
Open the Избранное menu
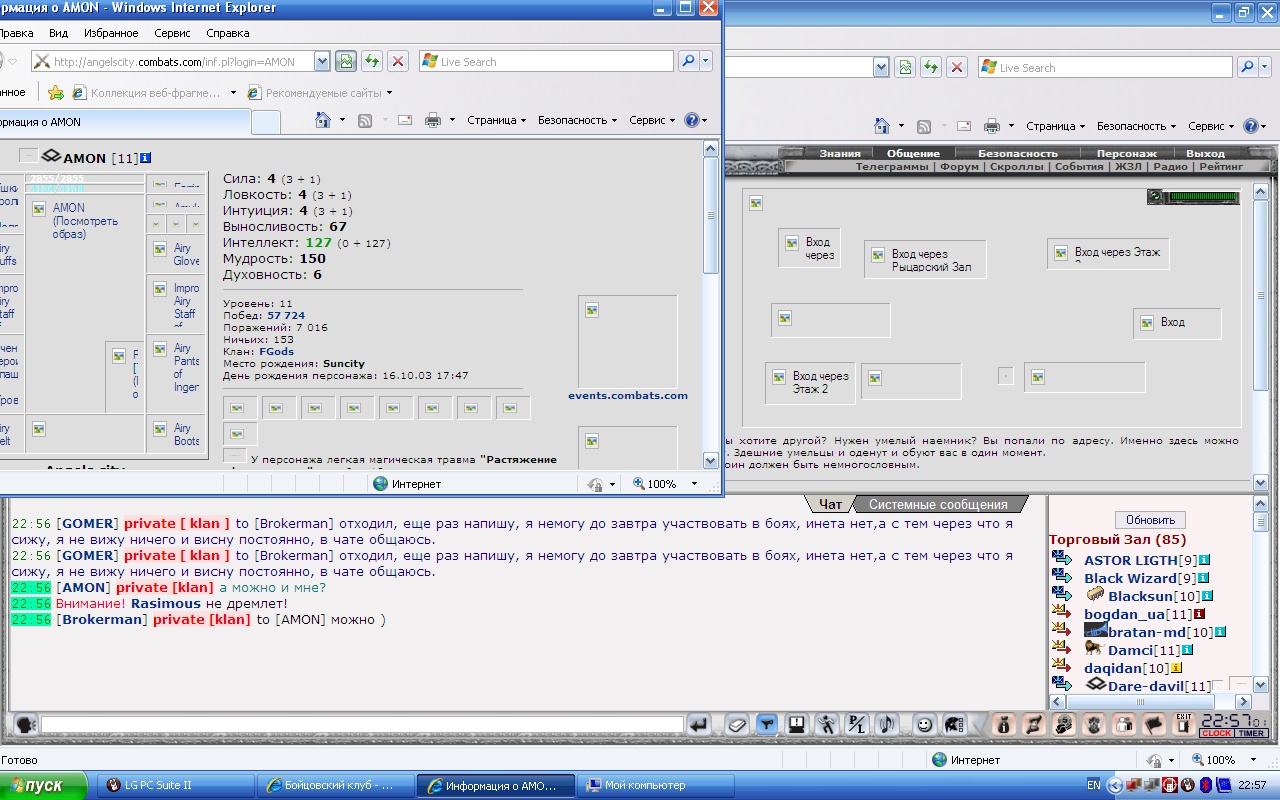click(x=111, y=33)
